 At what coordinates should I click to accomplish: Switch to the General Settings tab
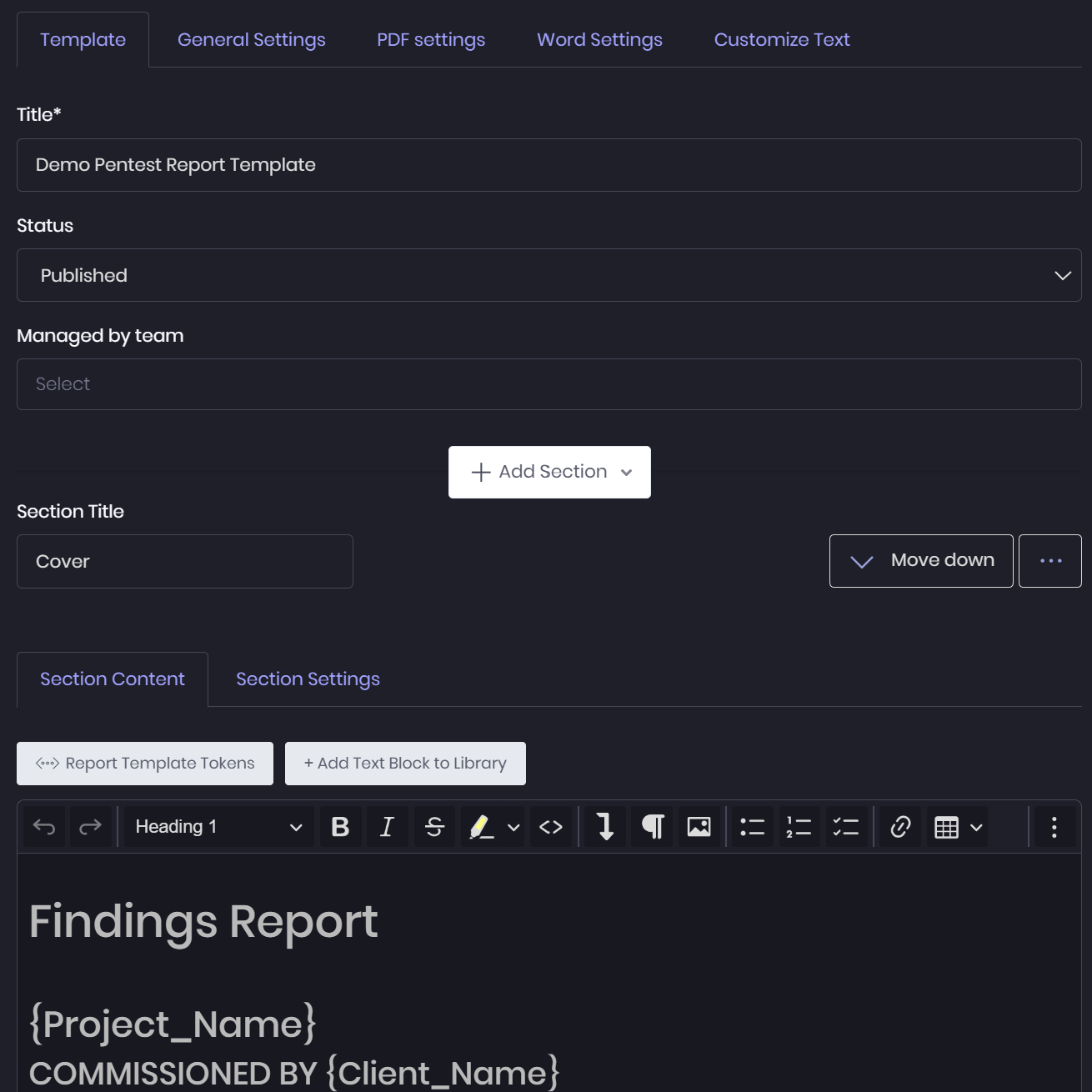point(252,39)
